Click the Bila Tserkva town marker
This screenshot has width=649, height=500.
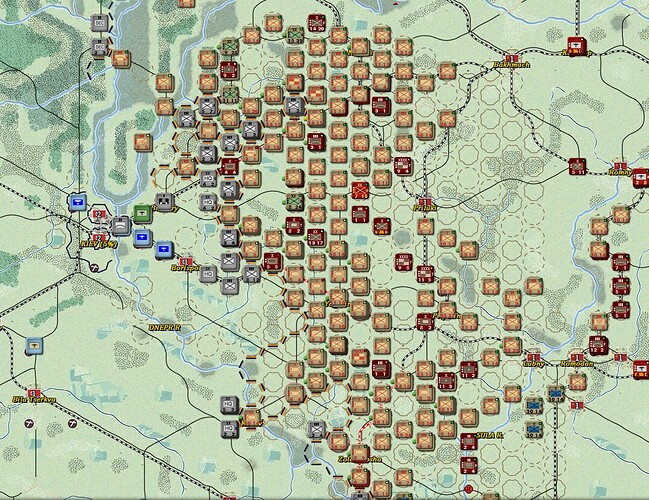(x=34, y=393)
